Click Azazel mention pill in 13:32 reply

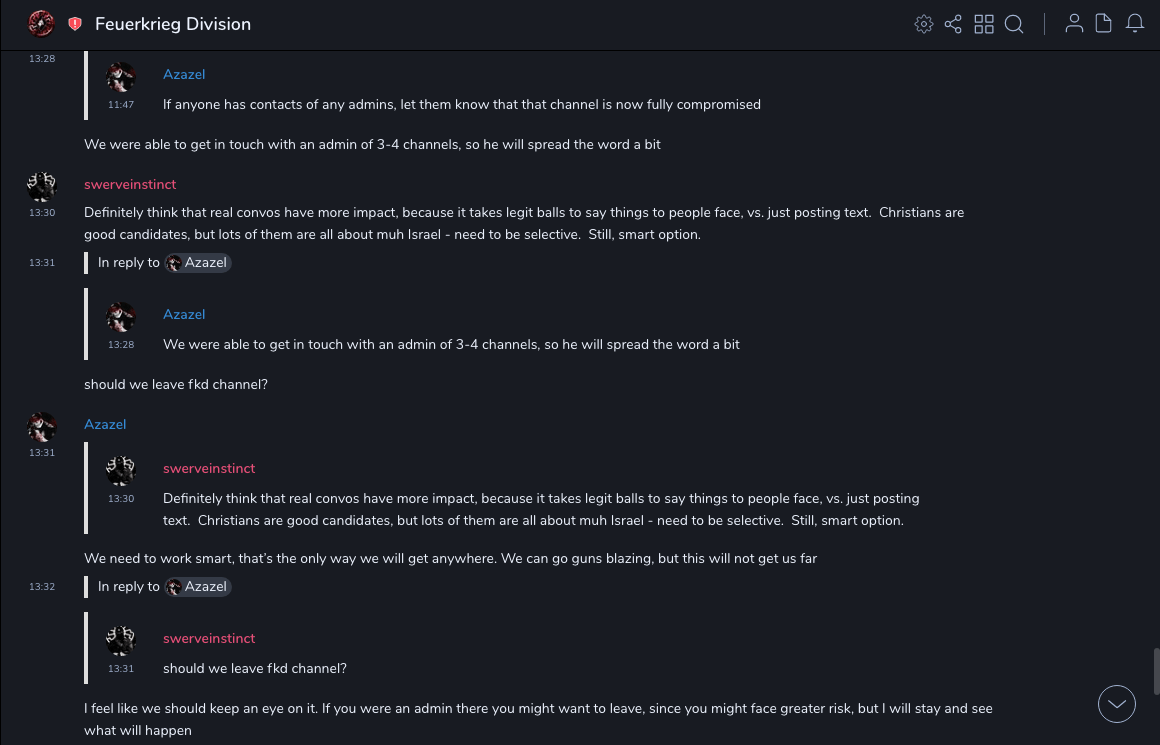click(x=198, y=587)
